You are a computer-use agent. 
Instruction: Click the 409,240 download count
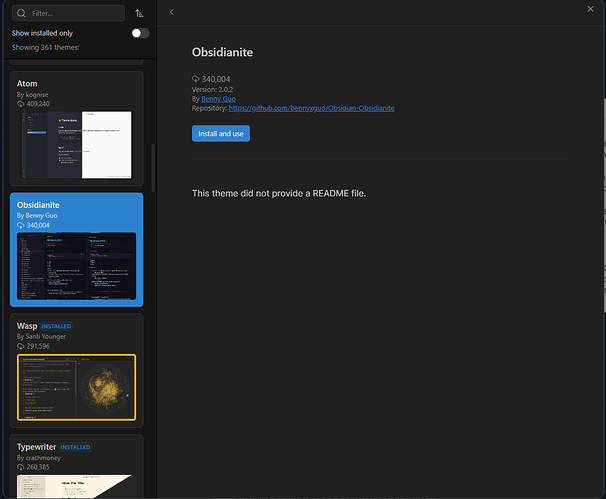coord(38,104)
